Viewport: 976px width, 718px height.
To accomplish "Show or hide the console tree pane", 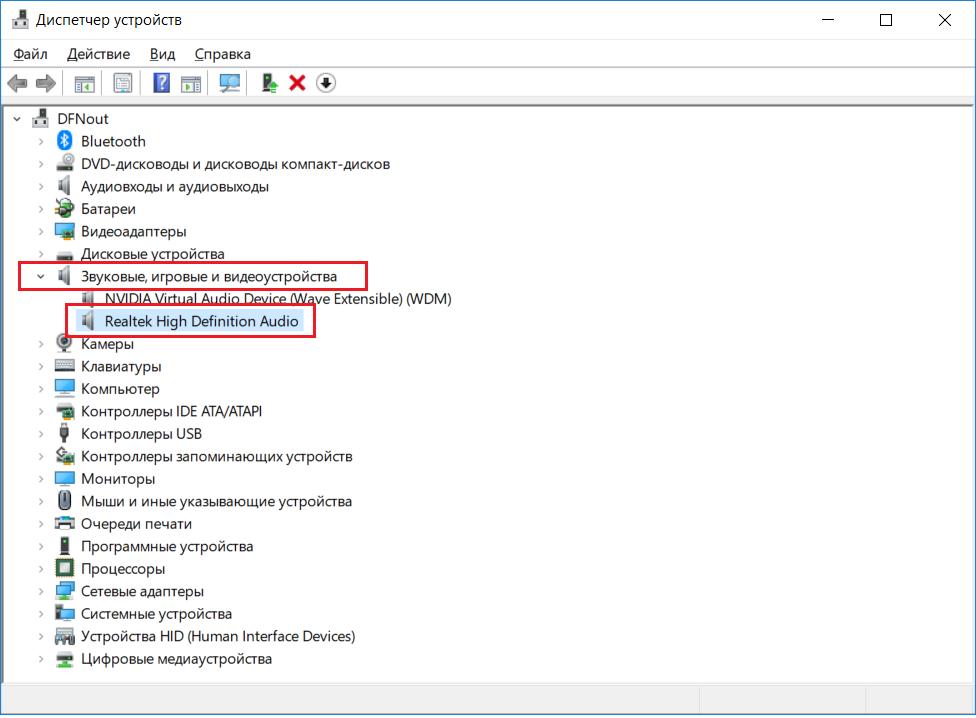I will pyautogui.click(x=84, y=83).
